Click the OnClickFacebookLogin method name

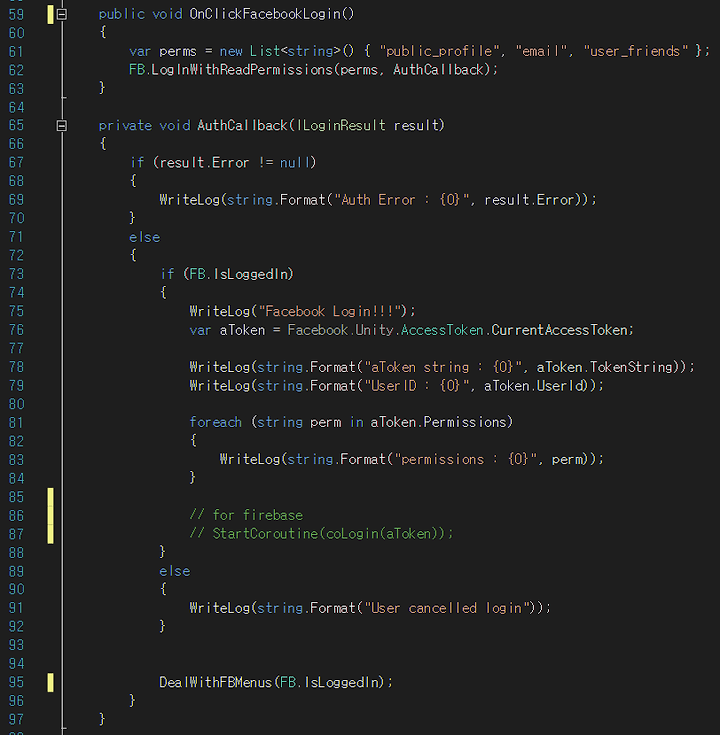(x=264, y=14)
